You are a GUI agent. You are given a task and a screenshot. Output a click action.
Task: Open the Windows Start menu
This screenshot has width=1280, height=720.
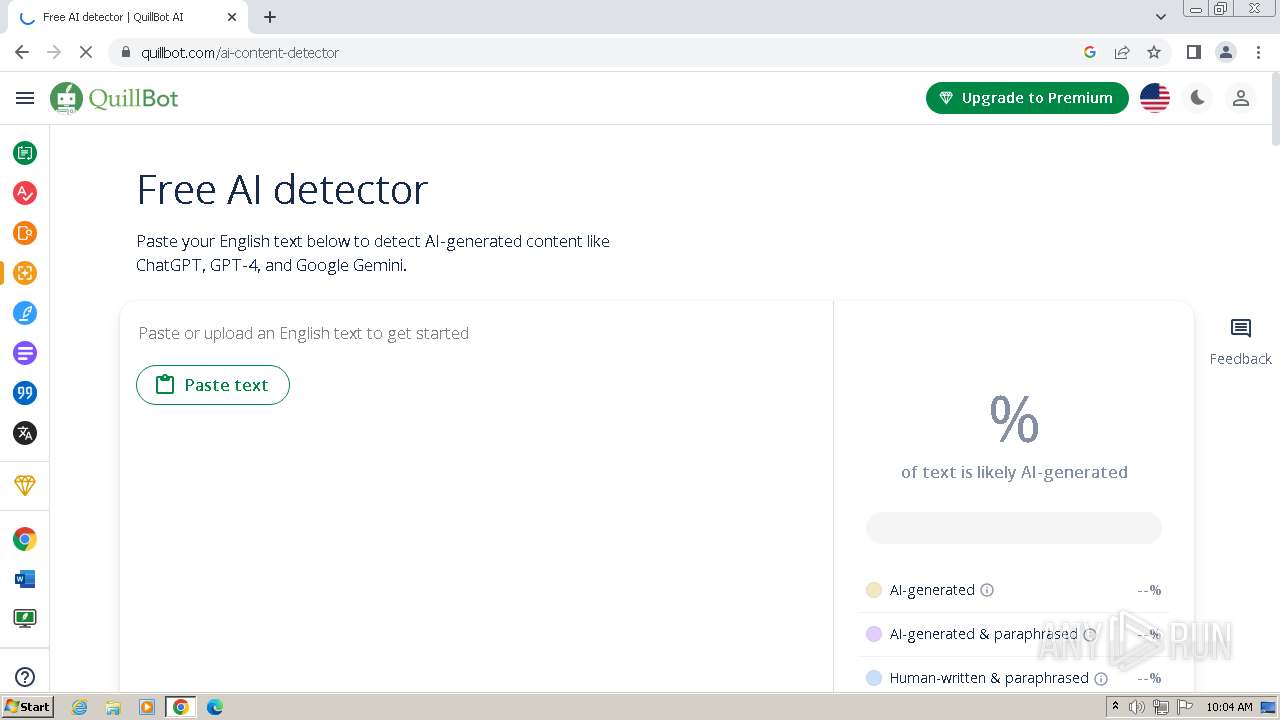(28, 707)
